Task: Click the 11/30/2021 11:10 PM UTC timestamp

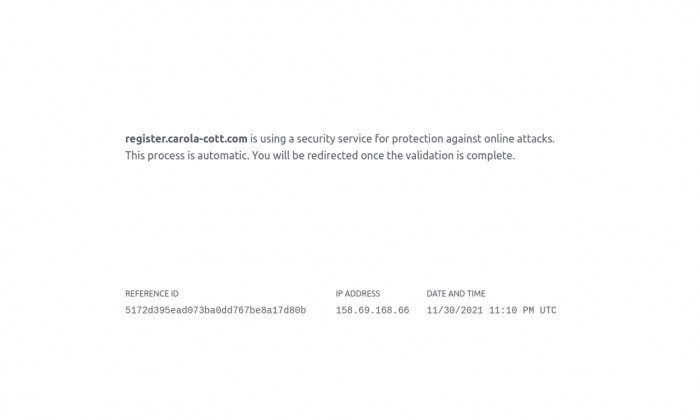Action: pyautogui.click(x=492, y=310)
